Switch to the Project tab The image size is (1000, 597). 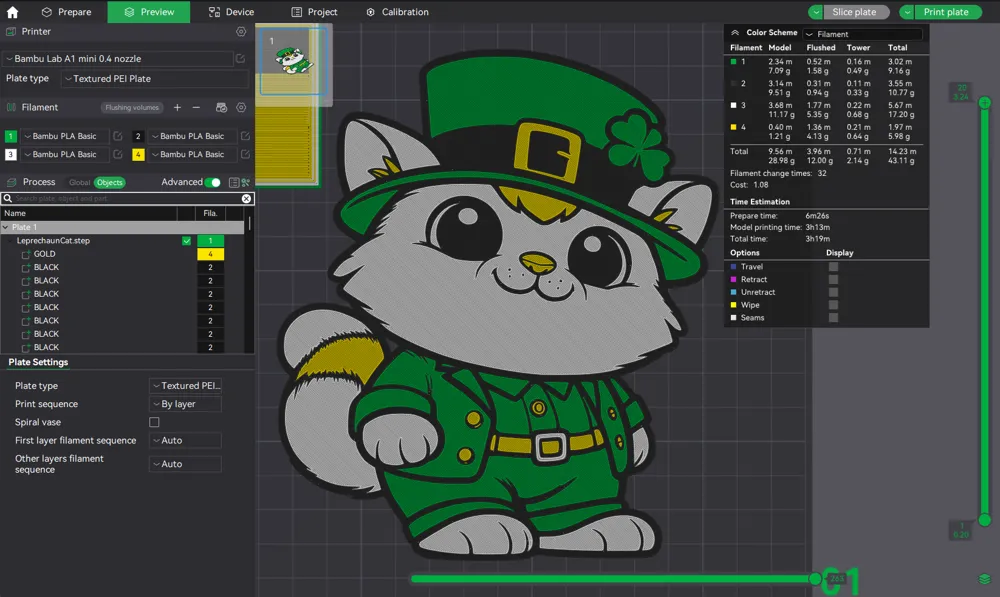tap(314, 11)
